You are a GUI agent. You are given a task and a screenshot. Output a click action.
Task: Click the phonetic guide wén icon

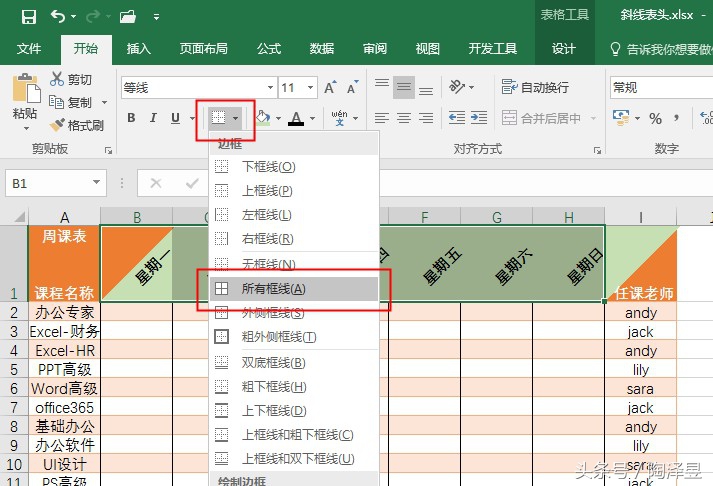(x=339, y=118)
